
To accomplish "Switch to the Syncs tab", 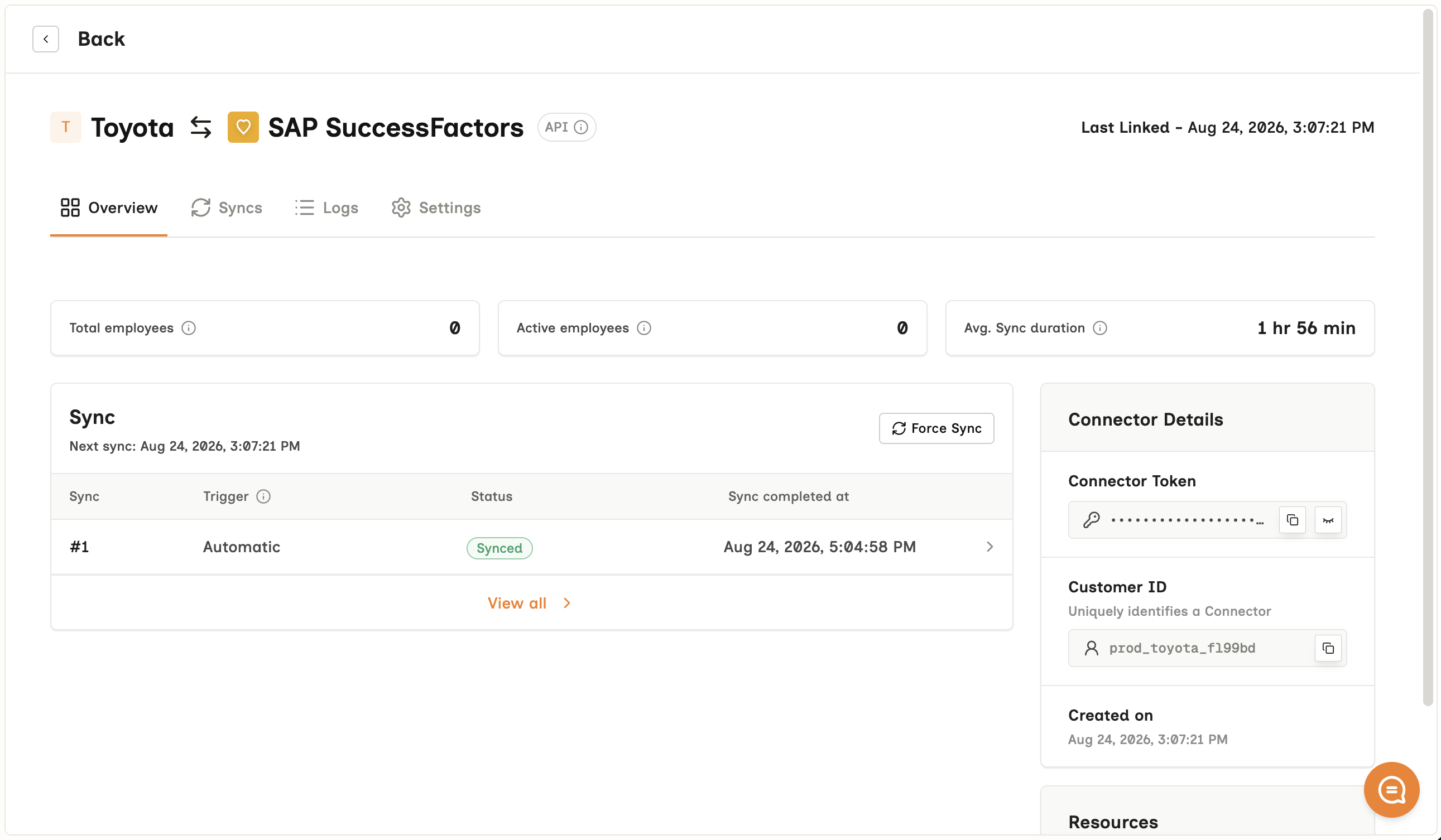I will 227,208.
